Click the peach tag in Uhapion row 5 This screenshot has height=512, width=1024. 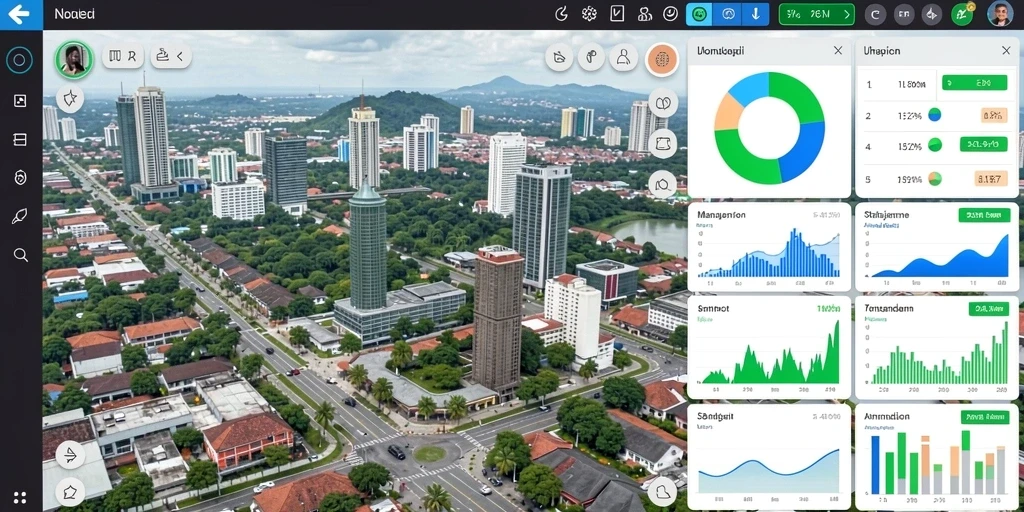pyautogui.click(x=991, y=178)
